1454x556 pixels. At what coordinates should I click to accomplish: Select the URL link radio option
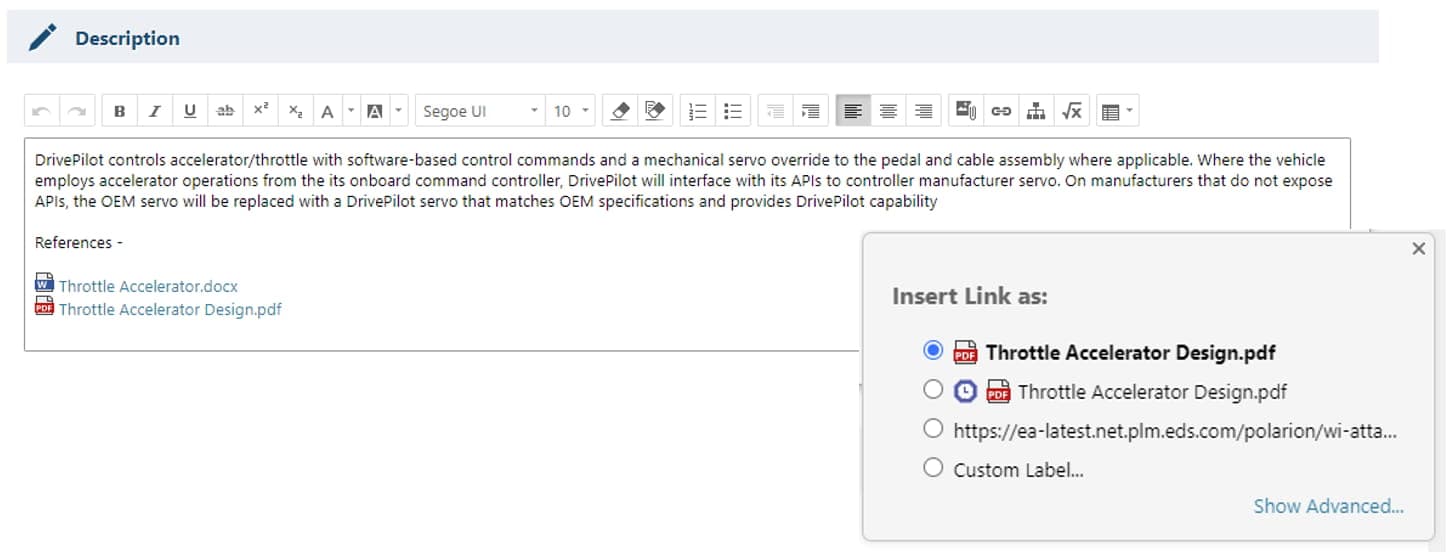[933, 429]
